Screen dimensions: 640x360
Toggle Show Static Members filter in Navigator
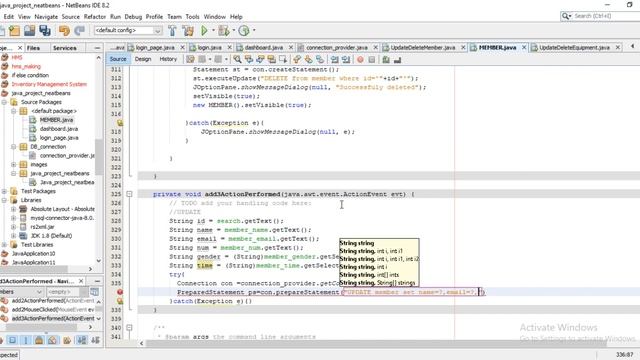(25, 340)
